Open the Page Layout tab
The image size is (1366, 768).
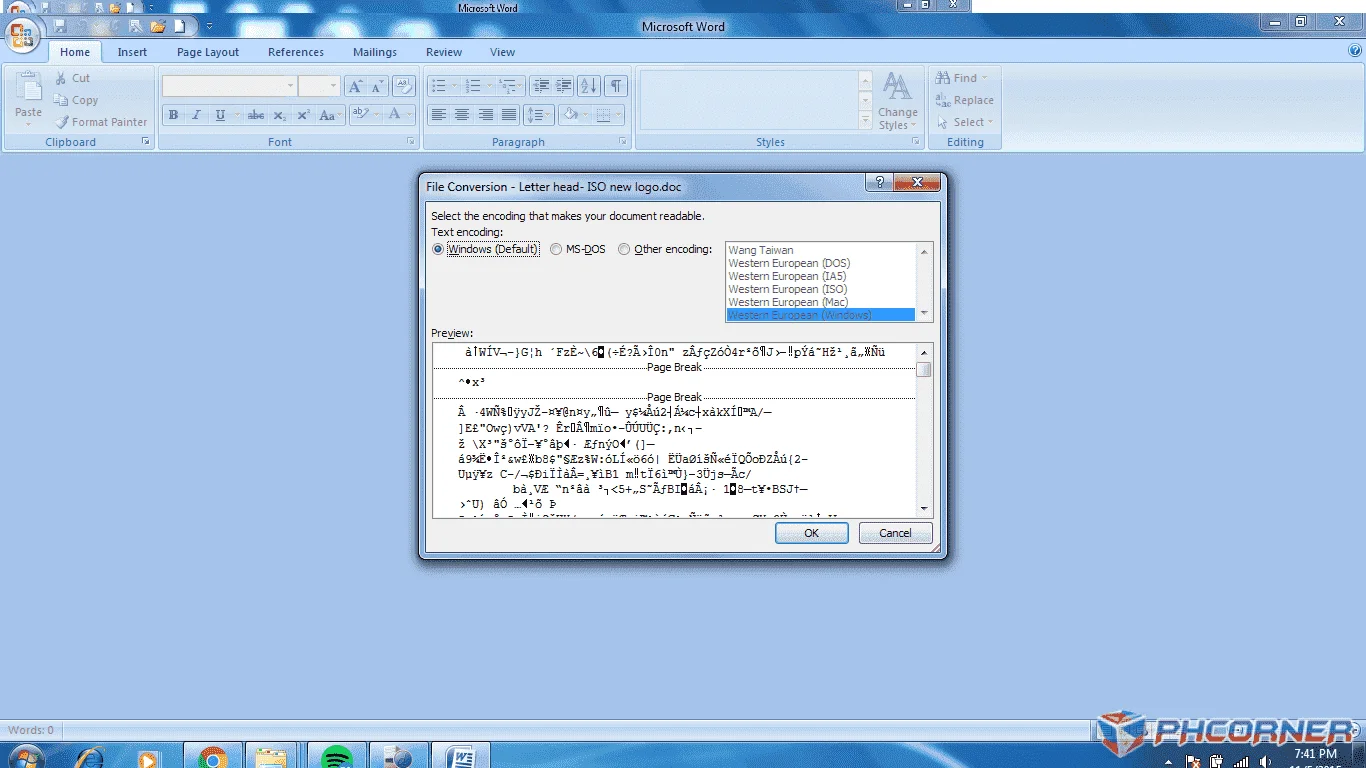pyautogui.click(x=208, y=52)
